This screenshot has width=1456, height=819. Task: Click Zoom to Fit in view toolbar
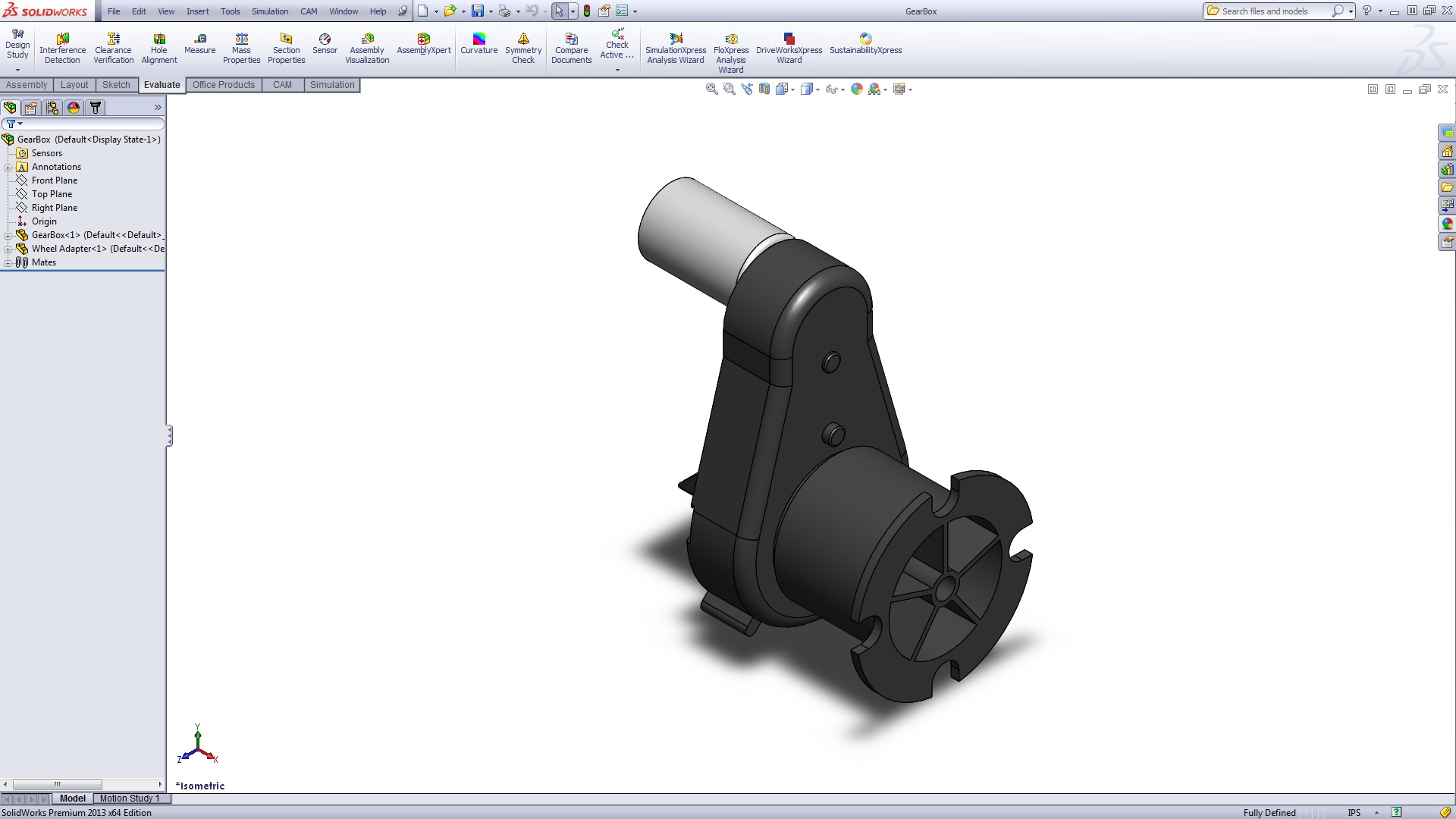[711, 89]
